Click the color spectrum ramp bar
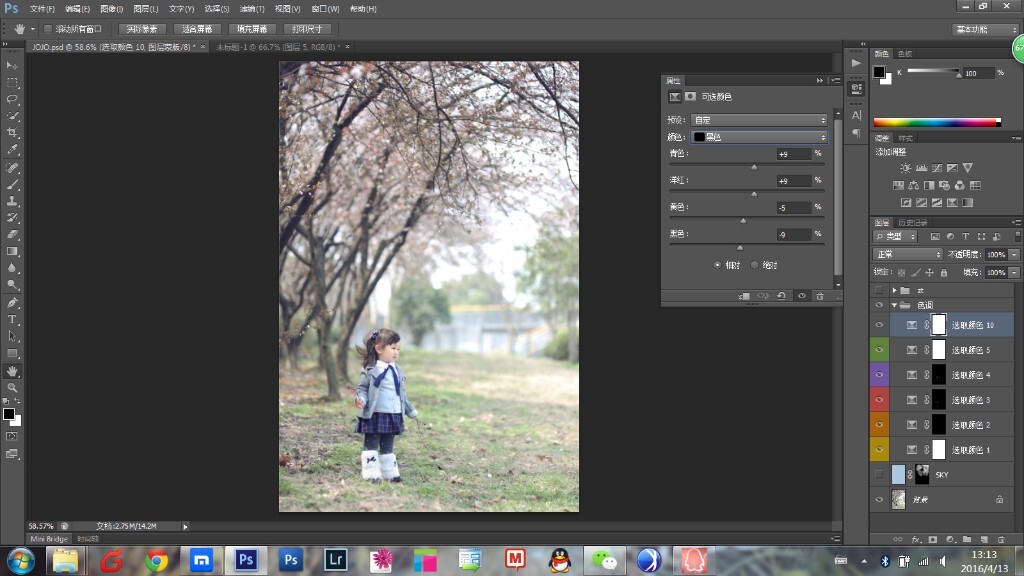 pos(936,122)
